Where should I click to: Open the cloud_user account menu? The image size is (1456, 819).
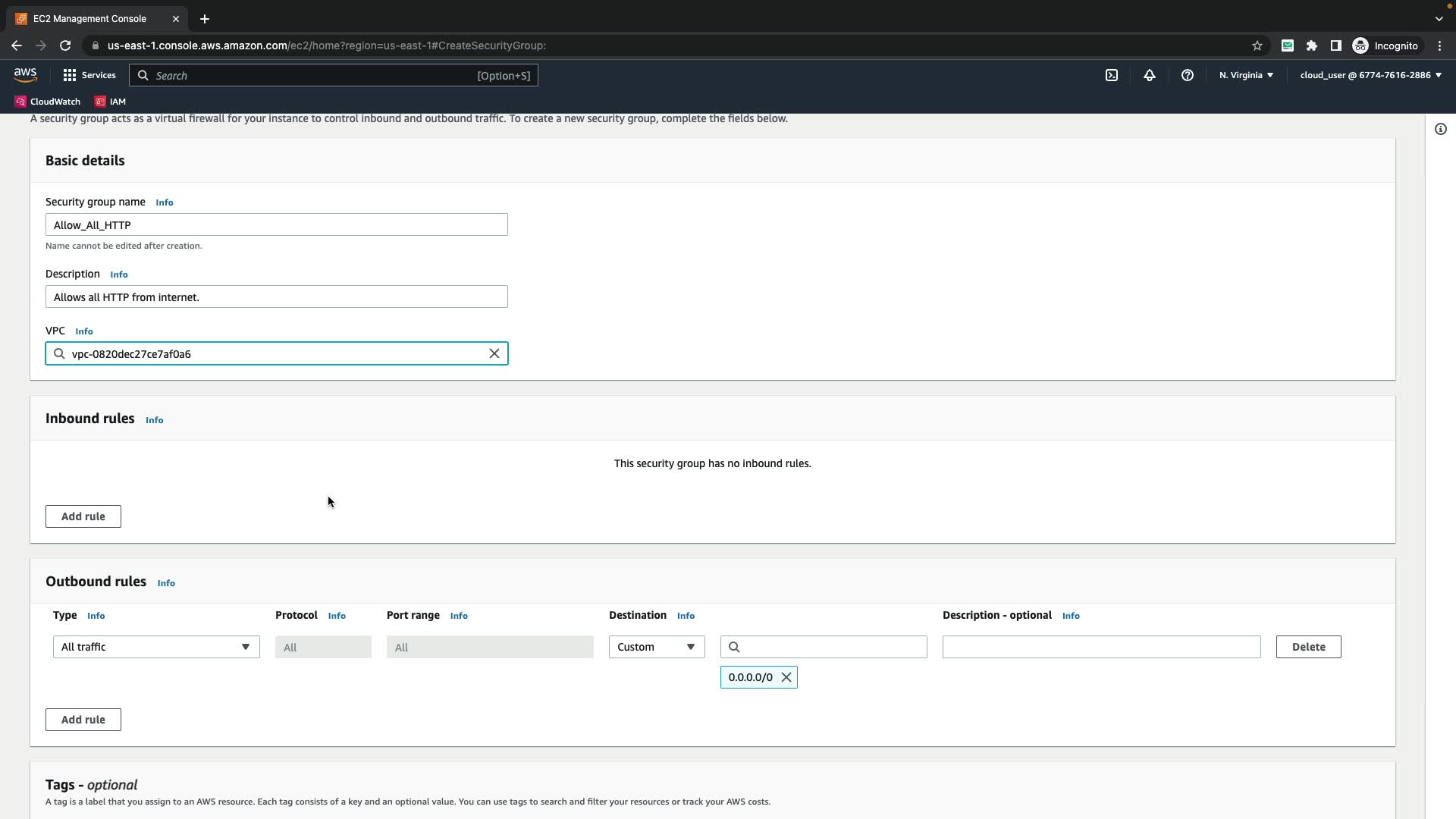click(x=1370, y=75)
